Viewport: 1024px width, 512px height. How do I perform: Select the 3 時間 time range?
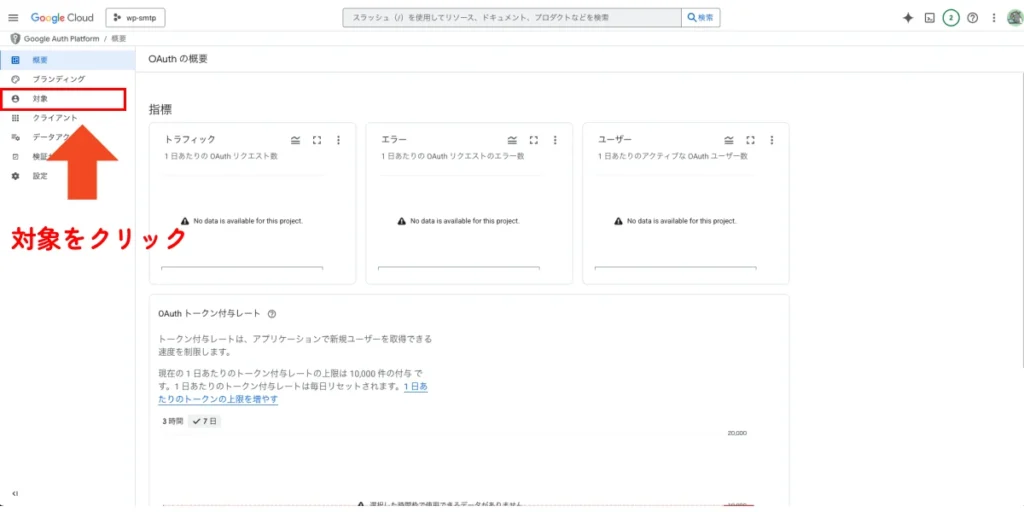tap(173, 421)
